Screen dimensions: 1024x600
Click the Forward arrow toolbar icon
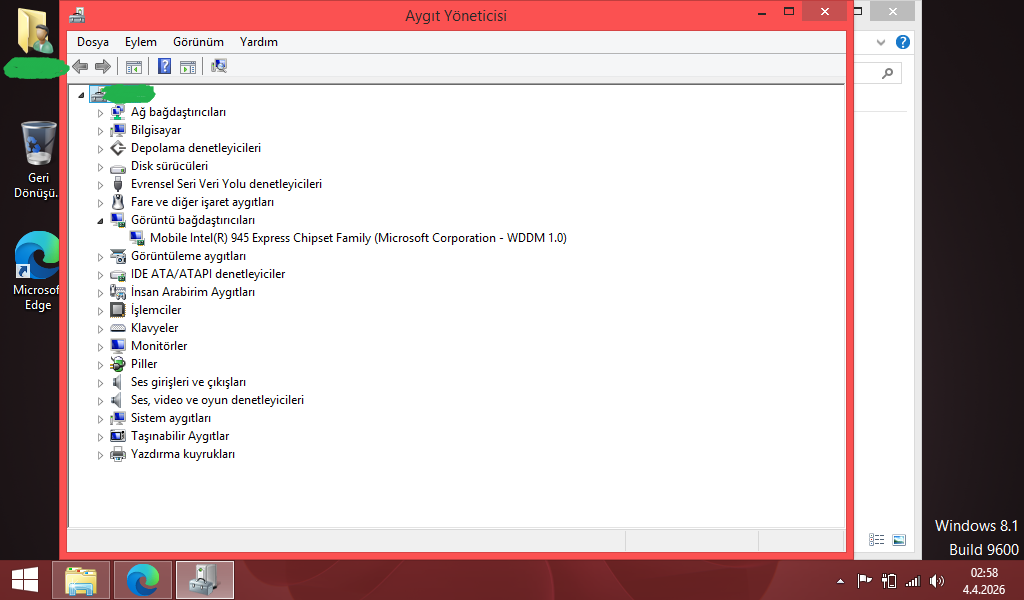103,66
